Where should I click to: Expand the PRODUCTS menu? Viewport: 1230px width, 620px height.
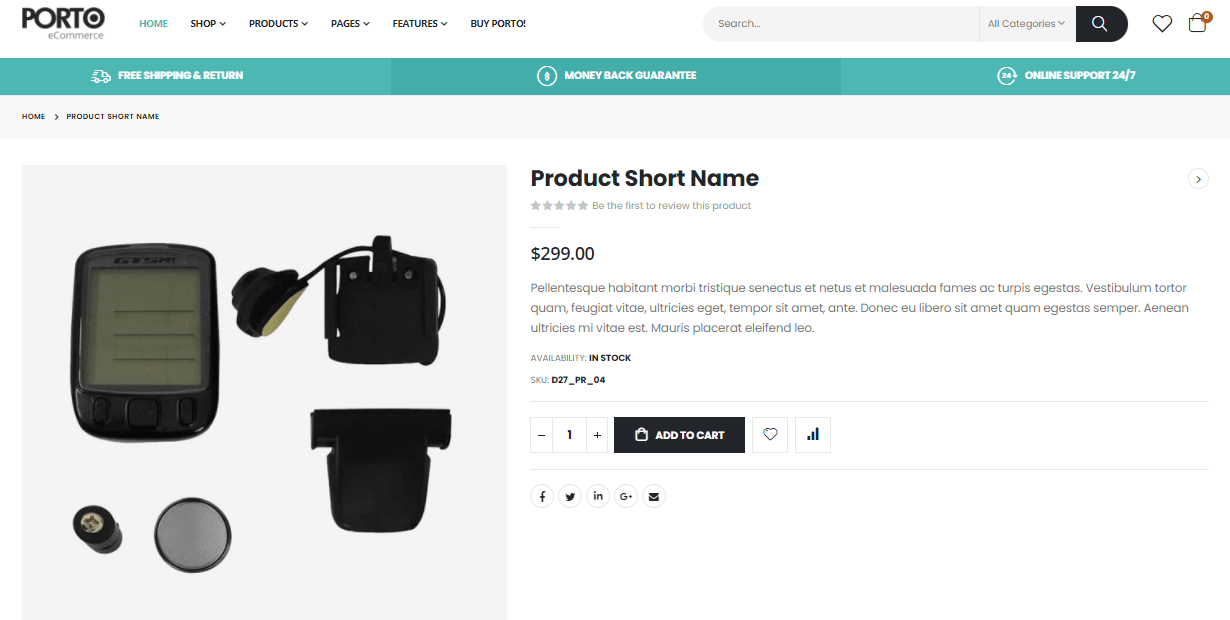point(277,23)
